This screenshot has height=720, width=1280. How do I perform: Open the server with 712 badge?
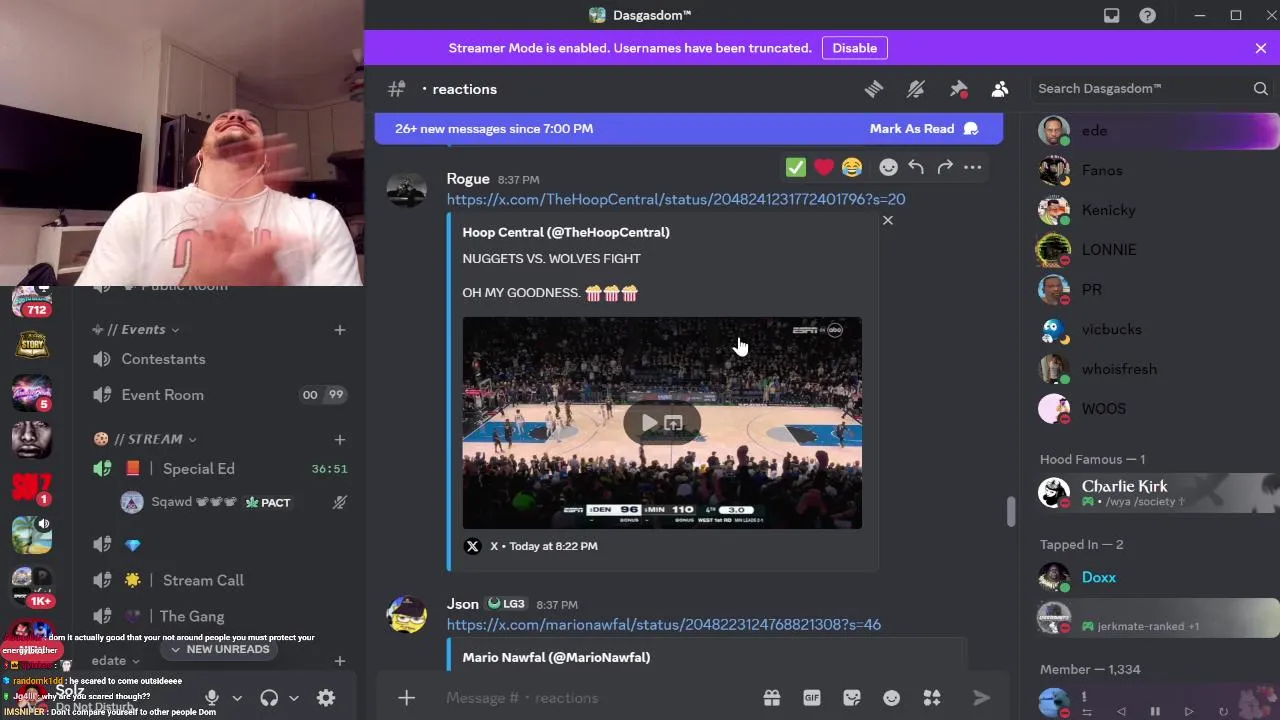pyautogui.click(x=32, y=301)
